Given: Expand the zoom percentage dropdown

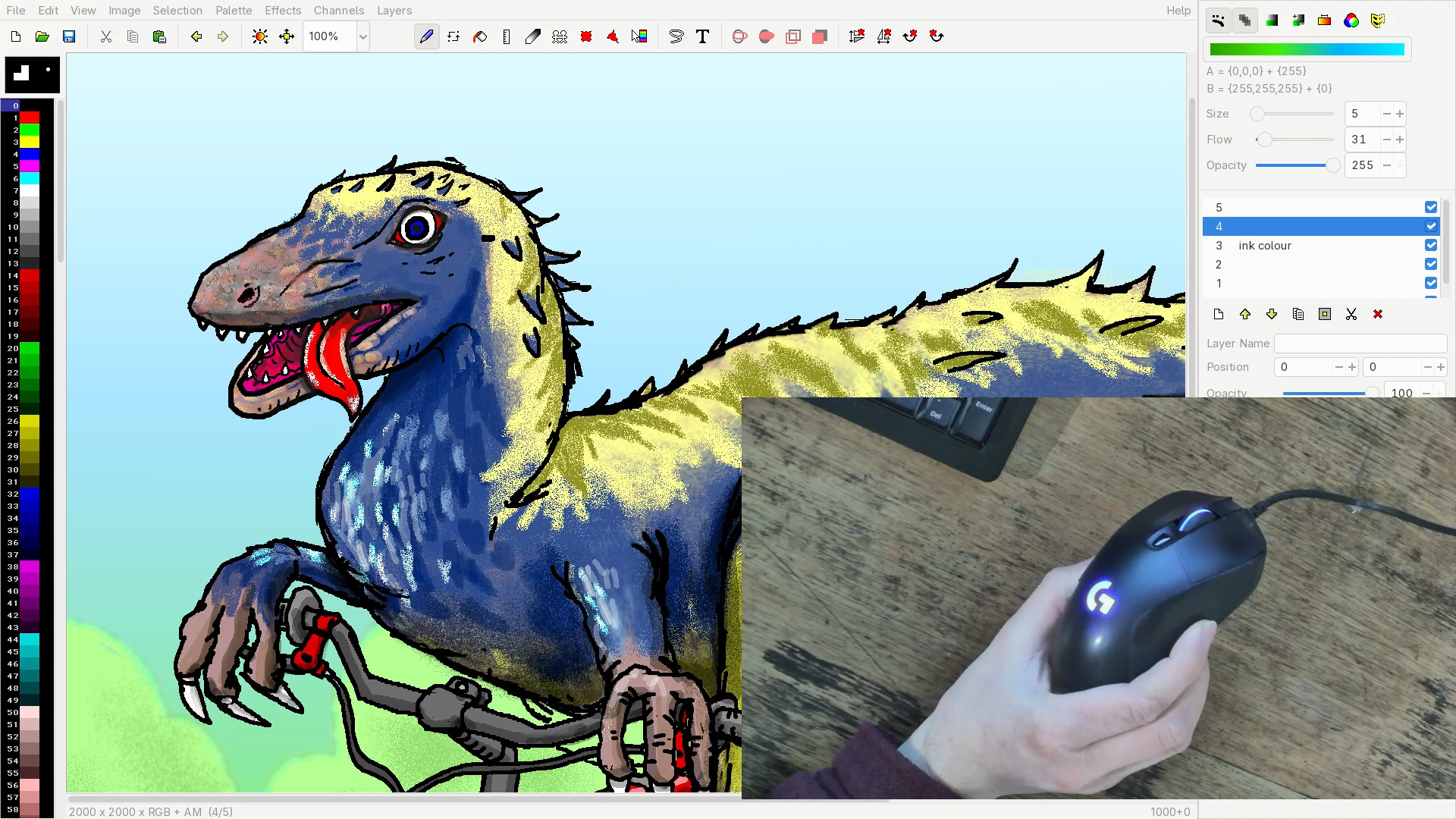Looking at the screenshot, I should pos(363,36).
